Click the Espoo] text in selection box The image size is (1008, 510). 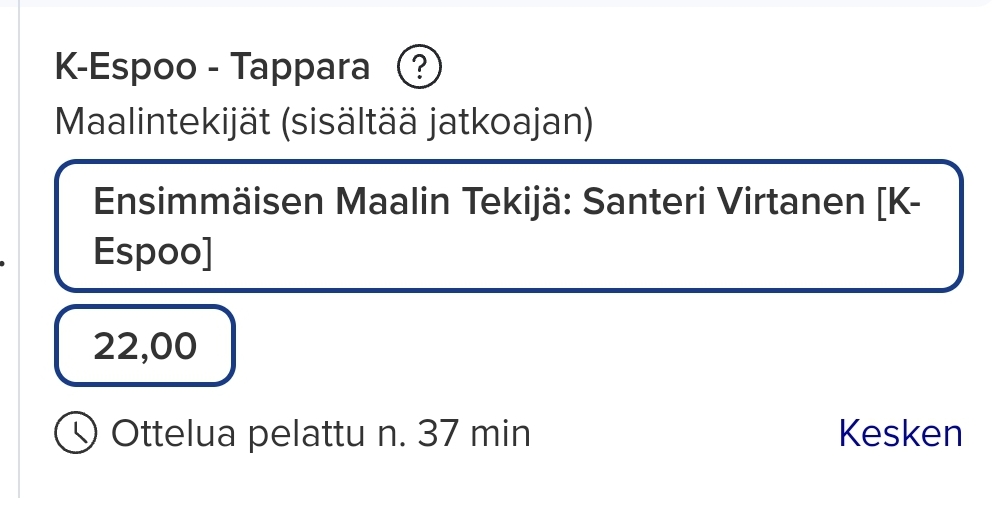coord(152,251)
